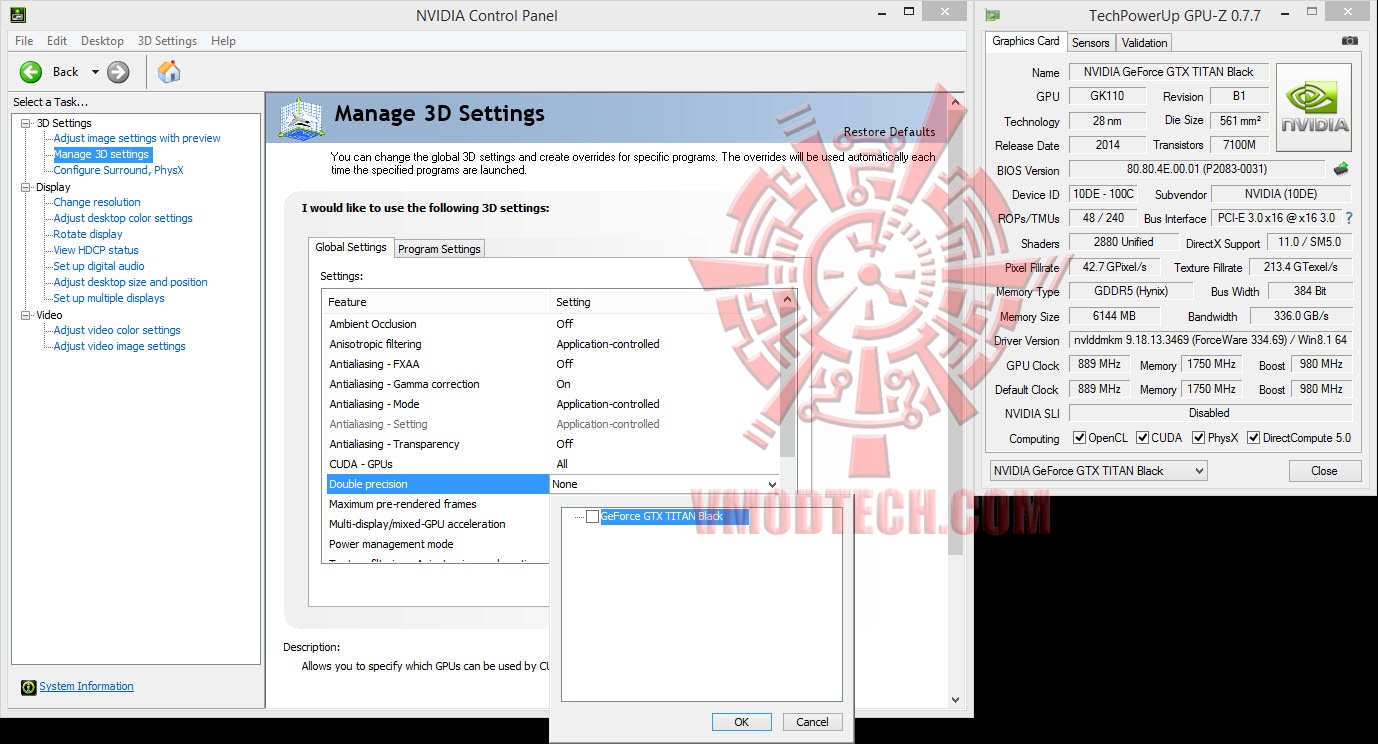
Task: Open the Back button history dropdown arrow
Action: coord(95,72)
